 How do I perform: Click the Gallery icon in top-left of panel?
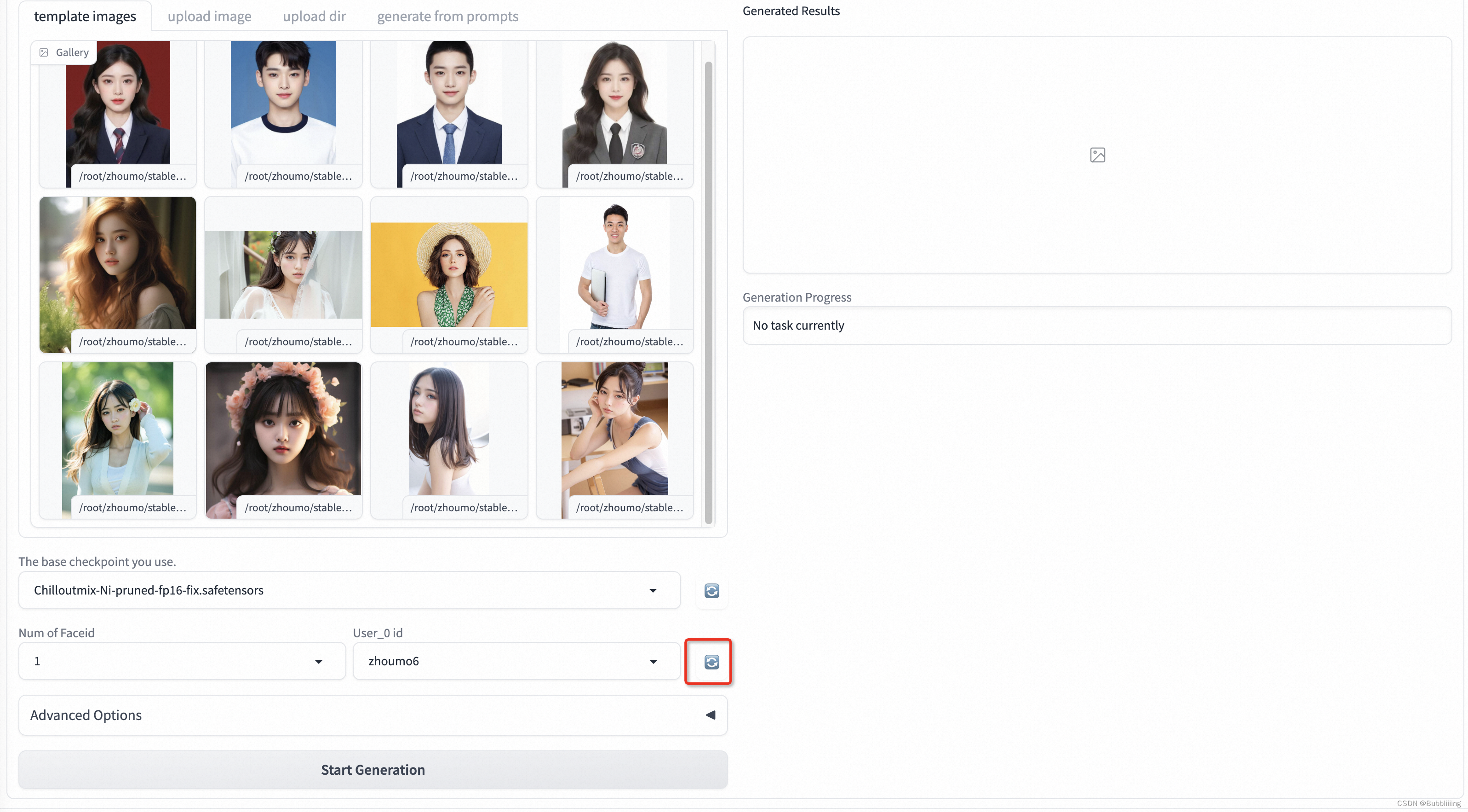tap(44, 52)
